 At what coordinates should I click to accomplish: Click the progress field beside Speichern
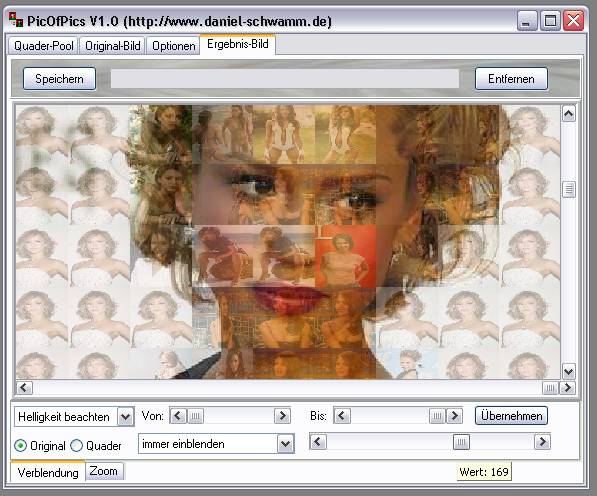point(285,79)
